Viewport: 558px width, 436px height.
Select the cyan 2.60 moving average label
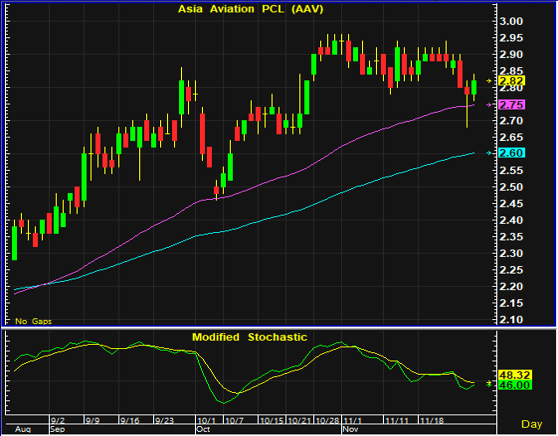(512, 153)
